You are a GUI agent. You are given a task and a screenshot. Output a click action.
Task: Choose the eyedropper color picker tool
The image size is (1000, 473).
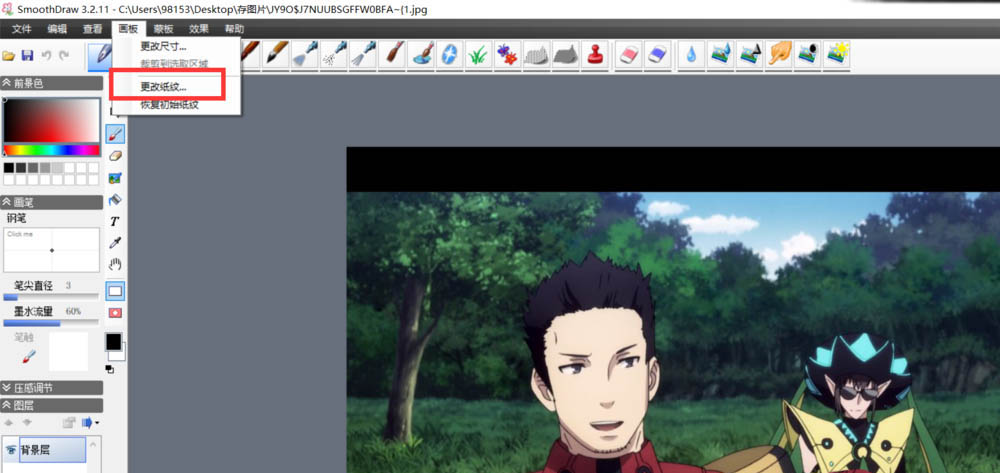115,243
